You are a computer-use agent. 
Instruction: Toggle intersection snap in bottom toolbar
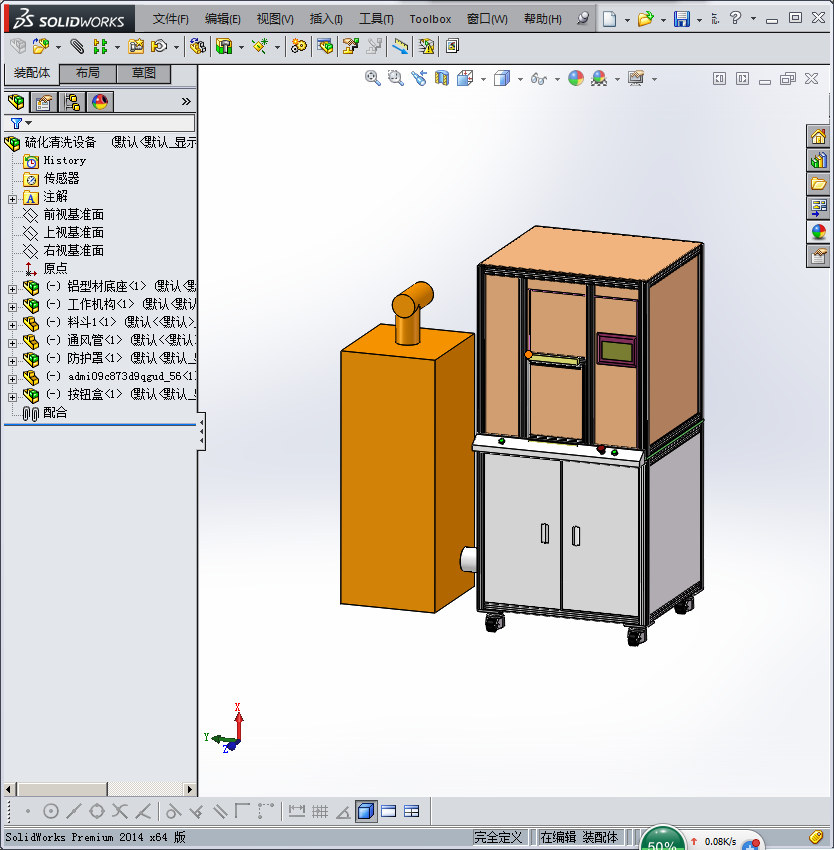(120, 812)
